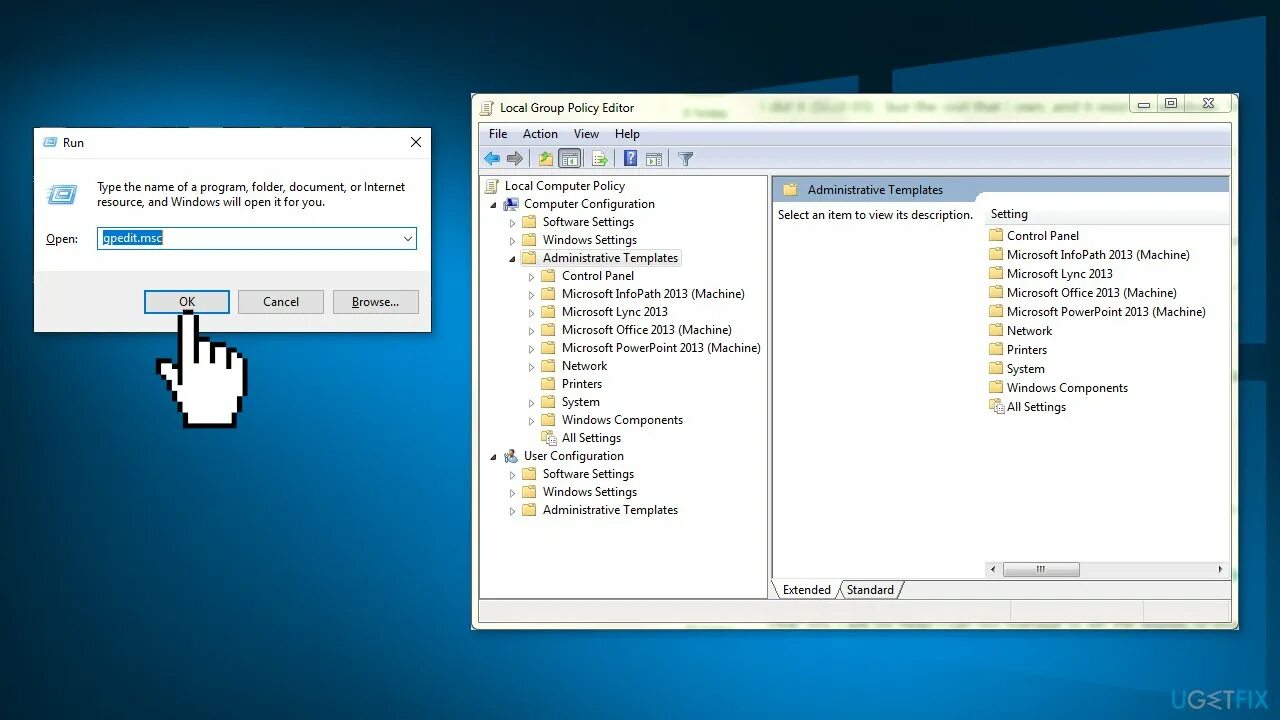1280x720 pixels.
Task: Click Local Computer Policy root icon
Action: tap(491, 186)
